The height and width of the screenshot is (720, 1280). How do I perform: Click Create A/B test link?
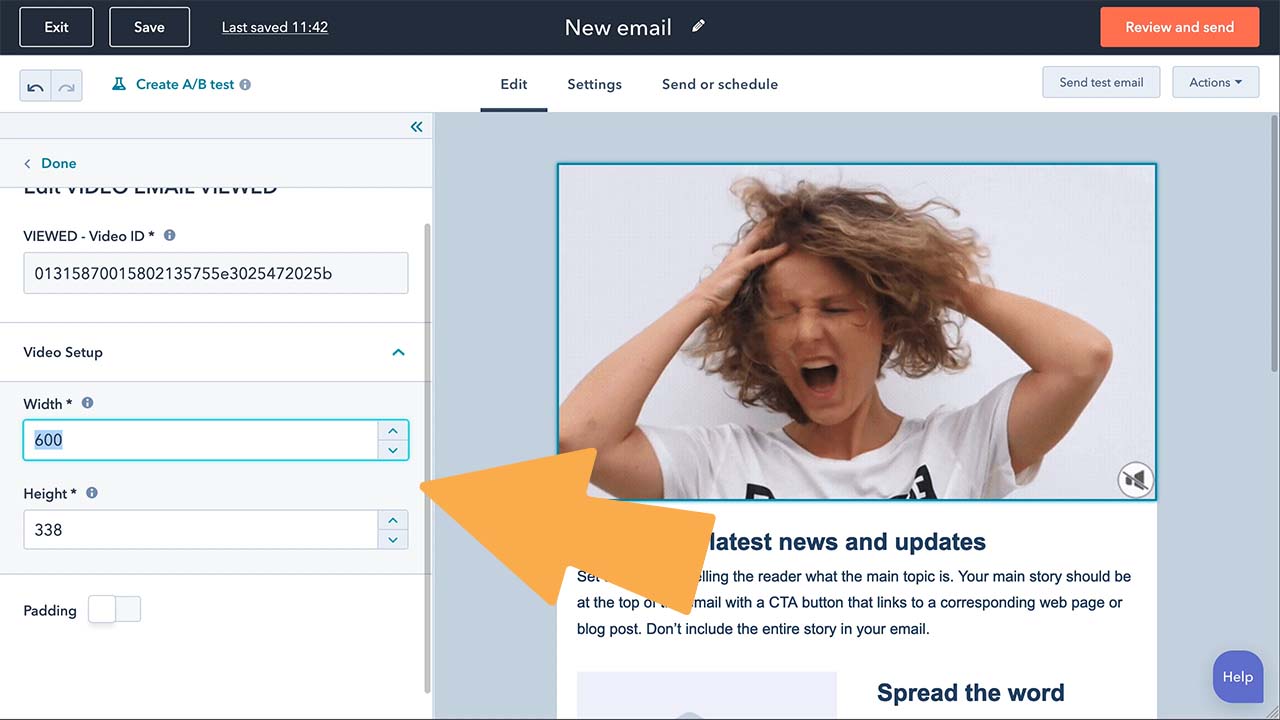(x=185, y=84)
